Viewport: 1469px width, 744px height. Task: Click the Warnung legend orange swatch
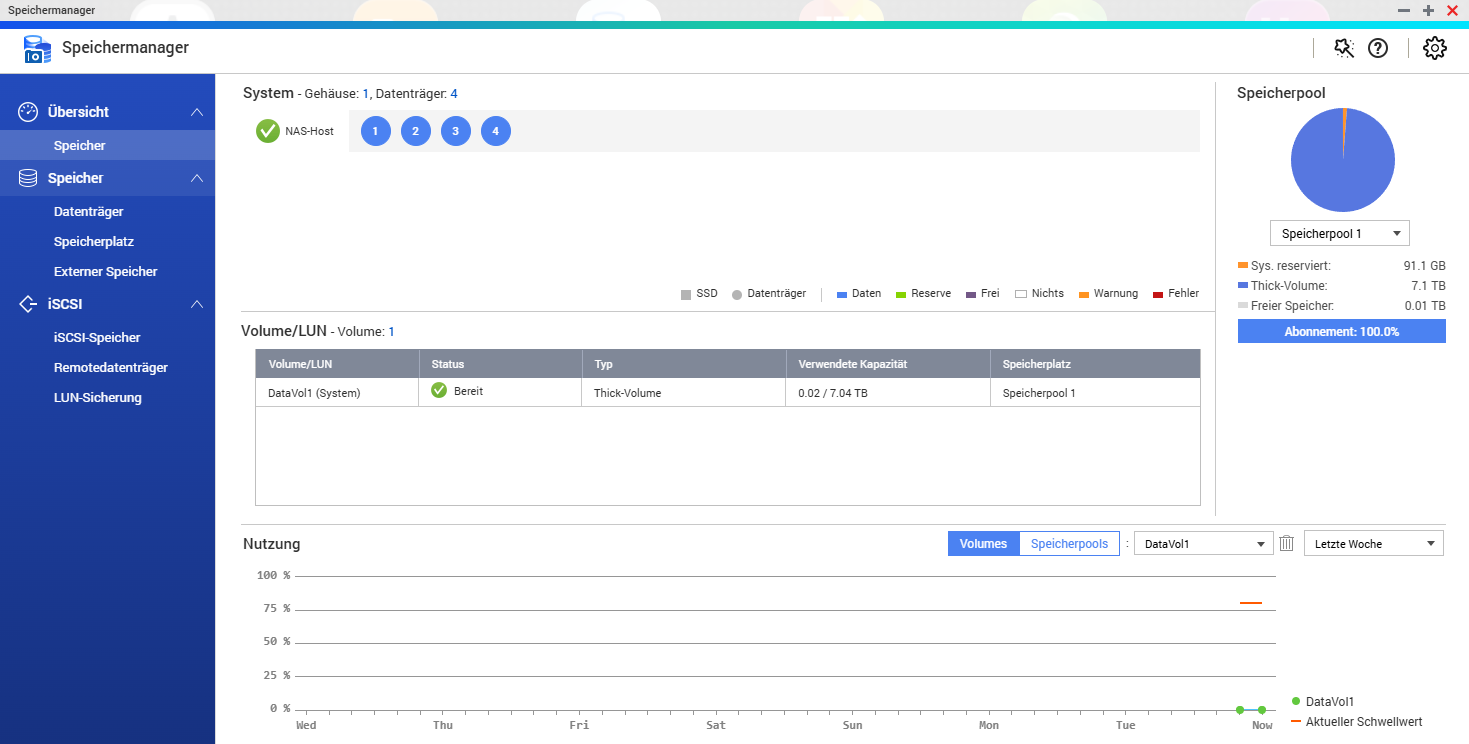click(1084, 294)
